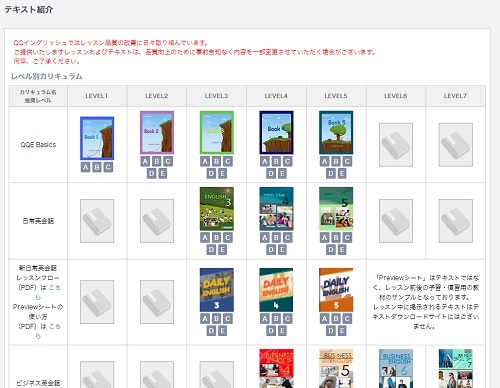Click D button under QQE Basics Book 3
Screen dimensions: 500x388
[211, 173]
